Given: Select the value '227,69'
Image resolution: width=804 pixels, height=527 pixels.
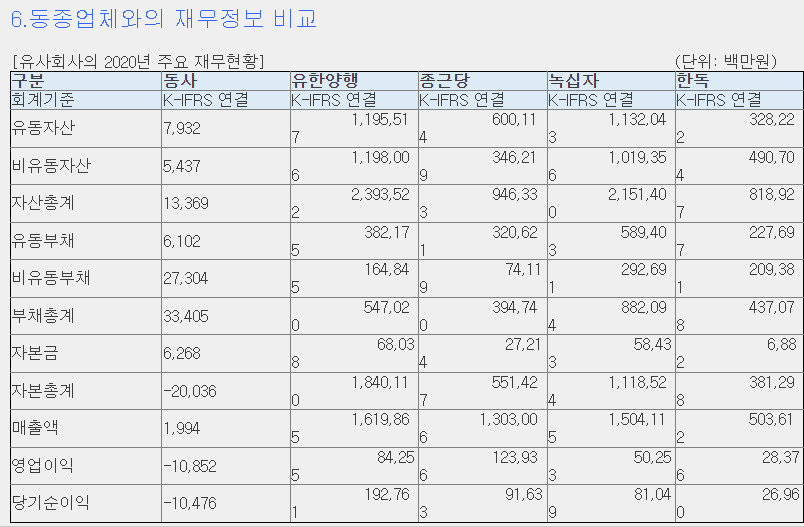Looking at the screenshot, I should pos(772,232).
